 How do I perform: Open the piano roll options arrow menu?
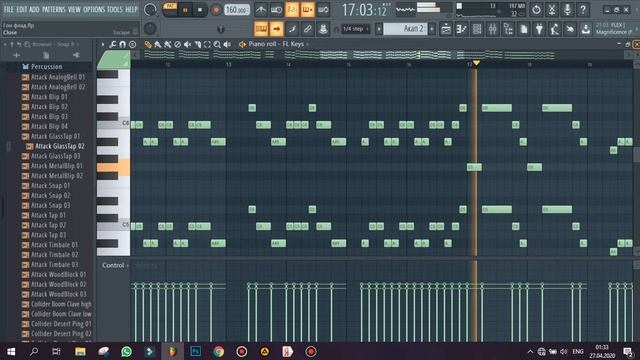coord(103,44)
